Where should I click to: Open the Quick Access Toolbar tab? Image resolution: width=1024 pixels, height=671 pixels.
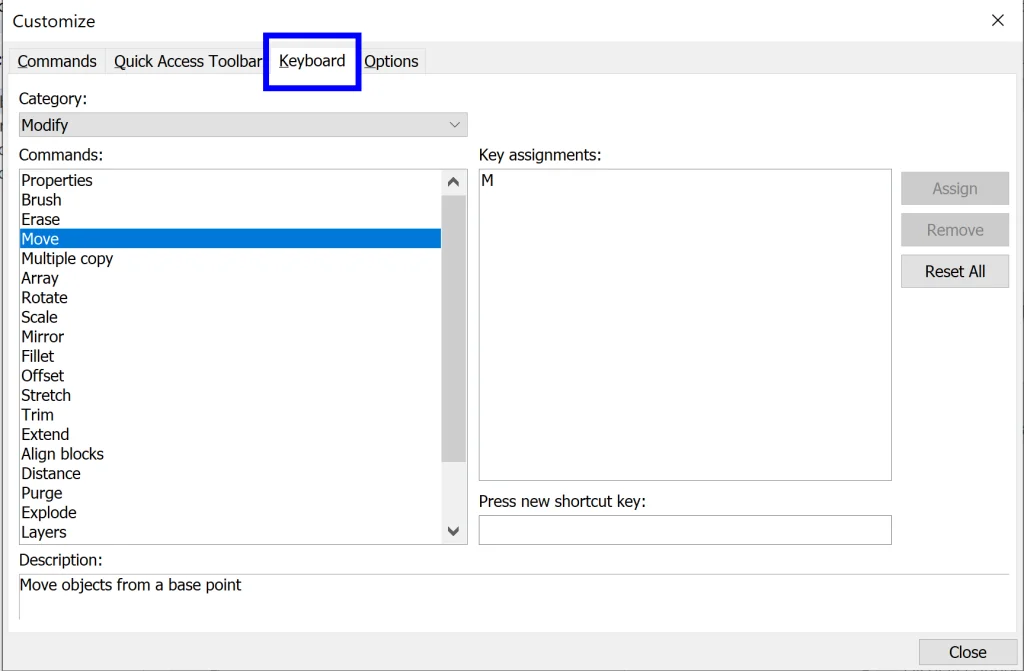[x=187, y=61]
